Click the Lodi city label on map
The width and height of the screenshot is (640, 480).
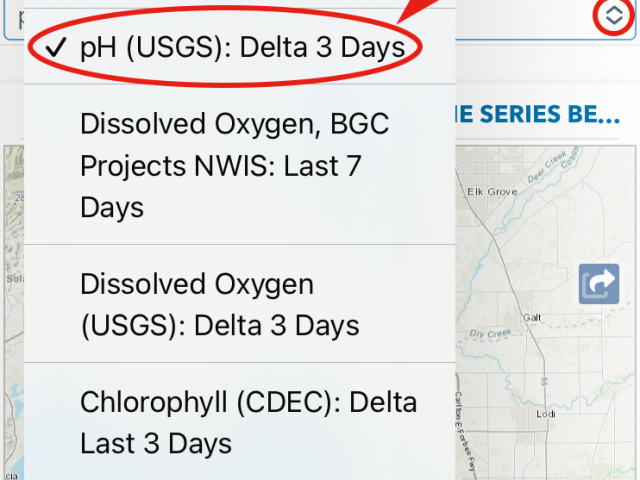pyautogui.click(x=546, y=414)
